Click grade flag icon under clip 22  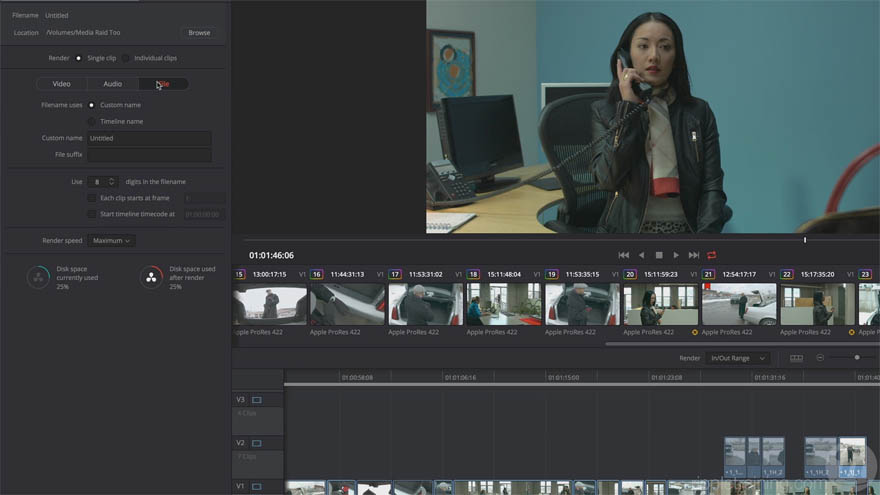[x=851, y=332]
